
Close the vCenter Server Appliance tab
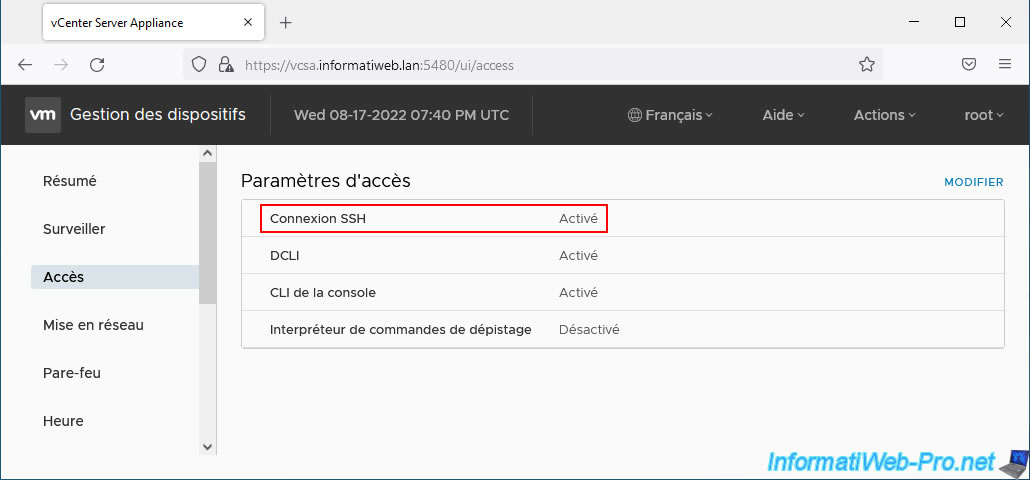(248, 22)
